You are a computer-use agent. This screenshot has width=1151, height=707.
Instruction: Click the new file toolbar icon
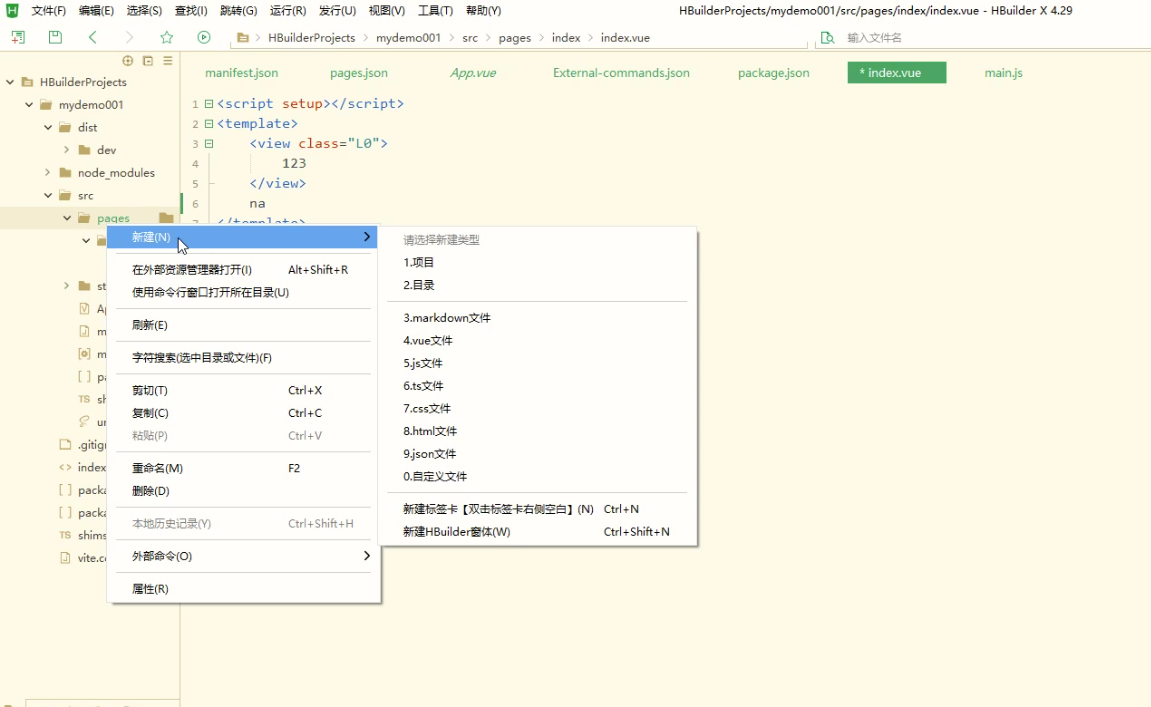[x=18, y=37]
